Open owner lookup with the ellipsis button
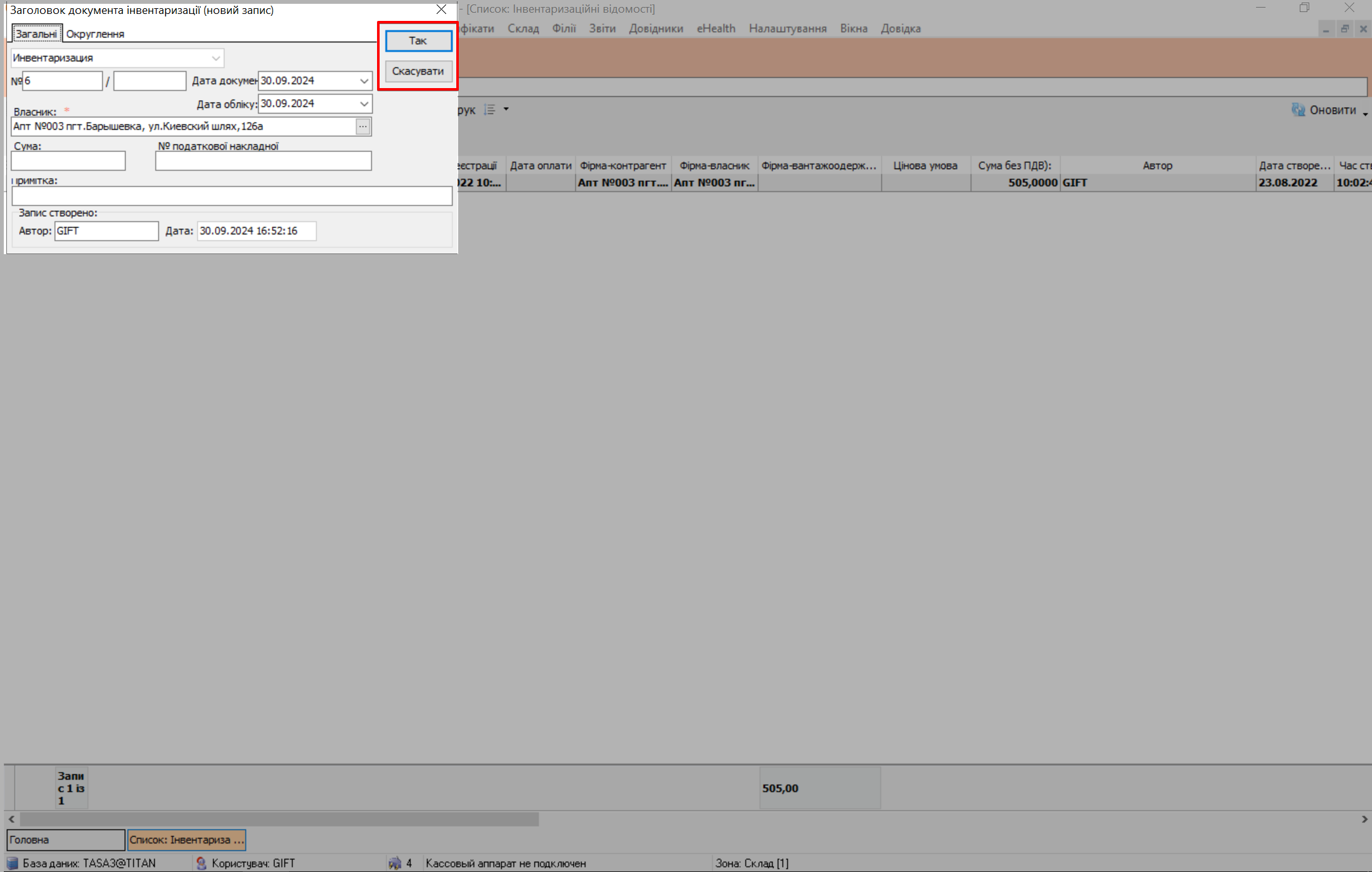The width and height of the screenshot is (1372, 872). click(362, 127)
